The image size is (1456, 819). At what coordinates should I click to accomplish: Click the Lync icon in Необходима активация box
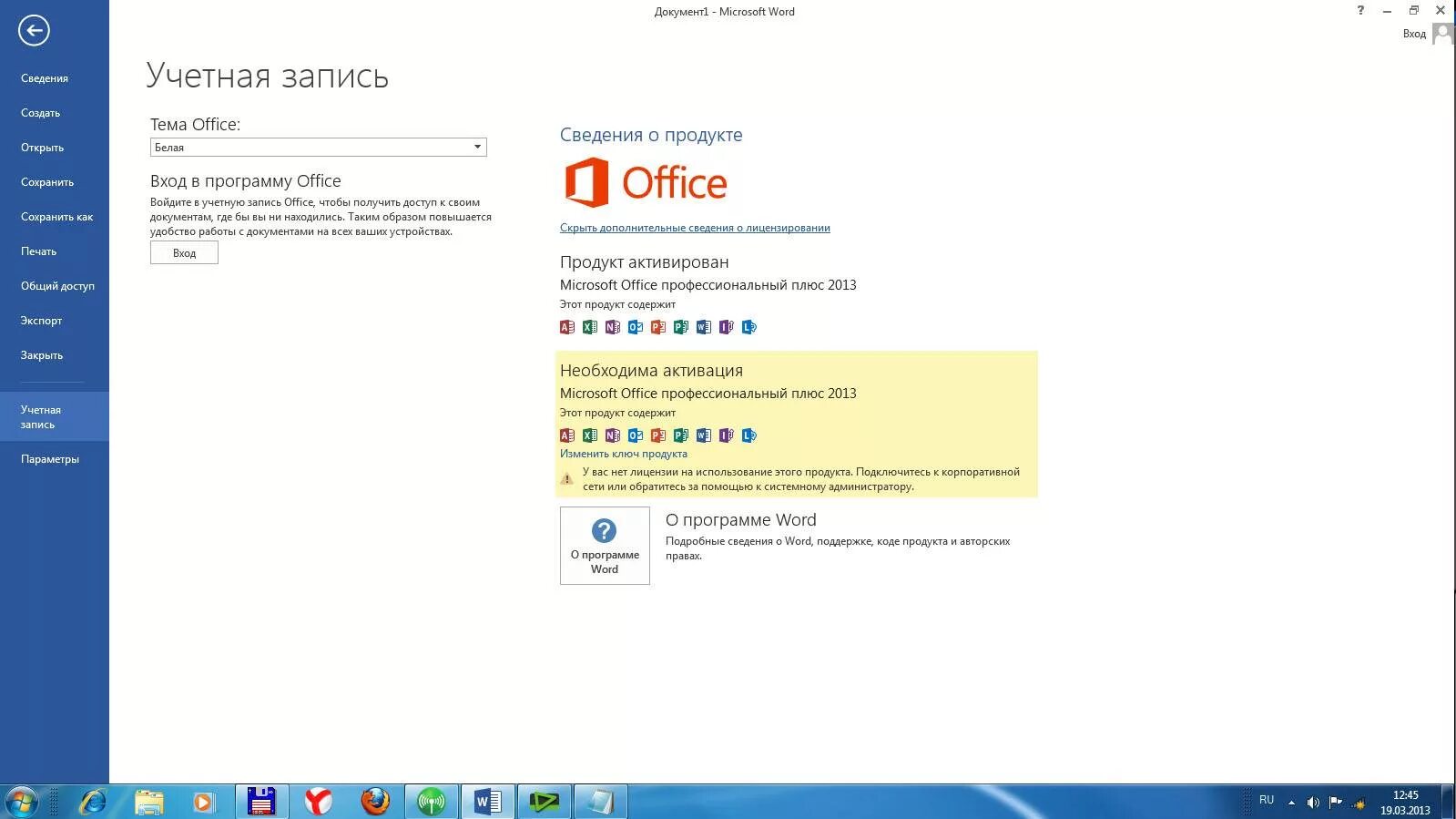[x=749, y=435]
